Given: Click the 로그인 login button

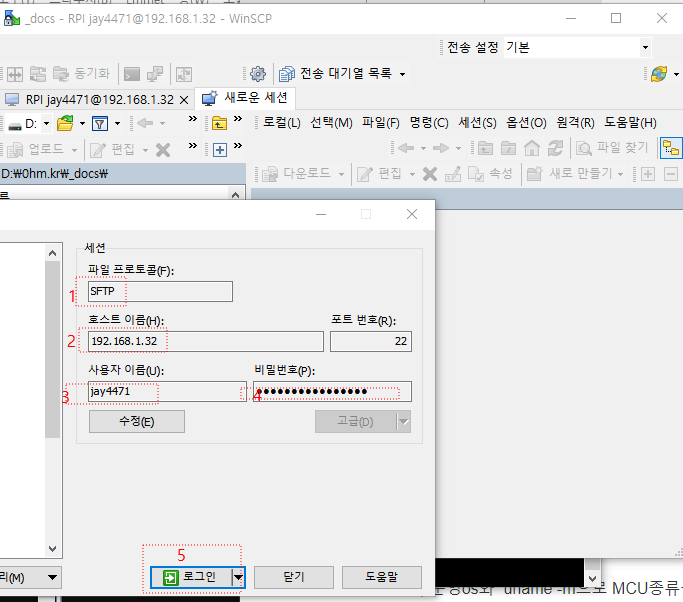Looking at the screenshot, I should tap(191, 578).
